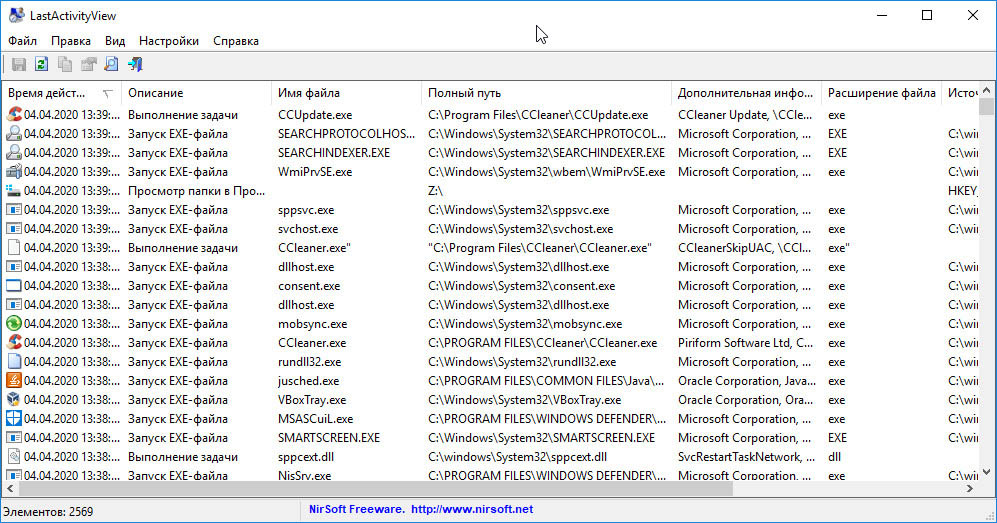
Task: Click the Exit door toolbar icon
Action: coord(135,64)
